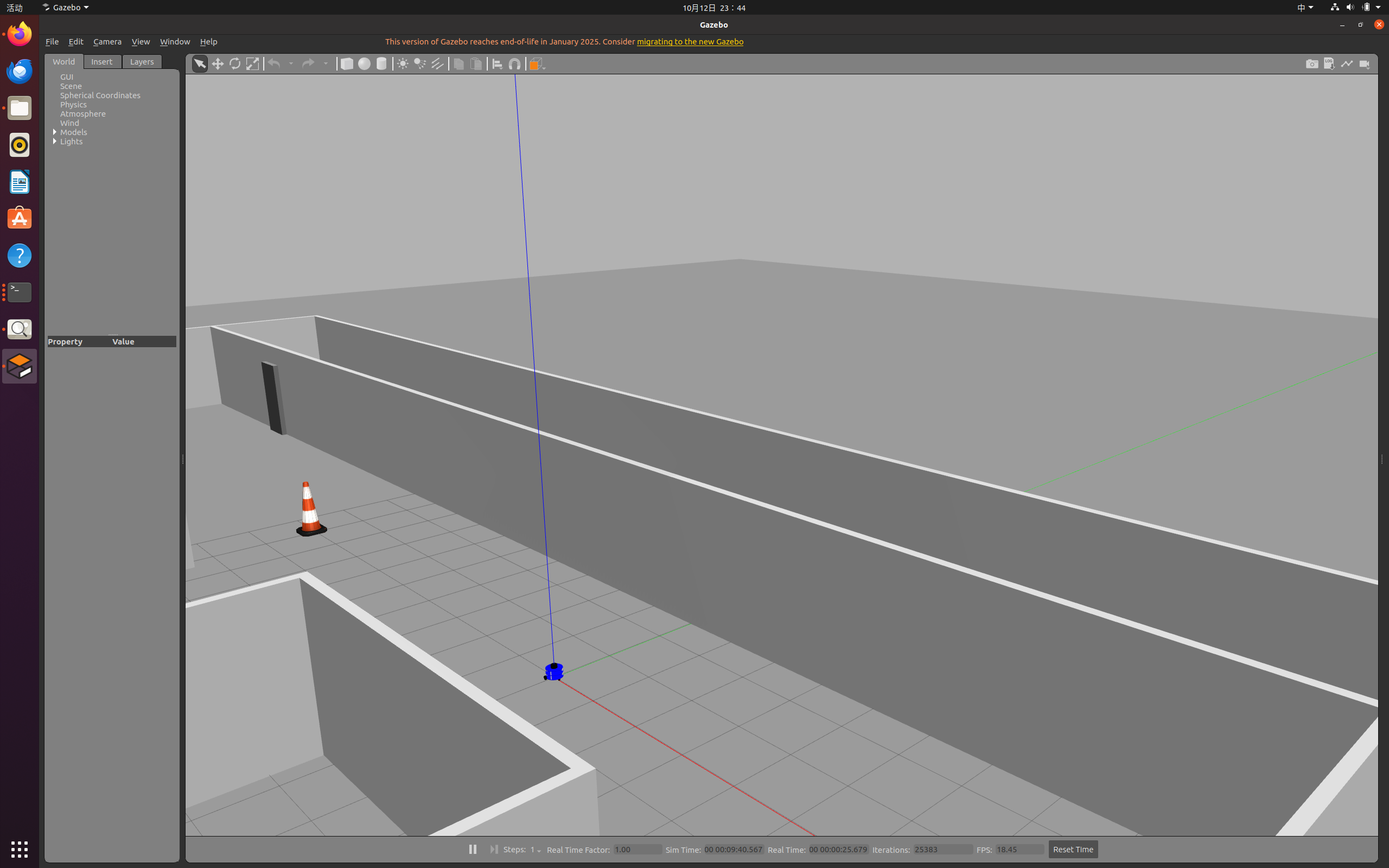Click the copy icon in toolbar

458,63
